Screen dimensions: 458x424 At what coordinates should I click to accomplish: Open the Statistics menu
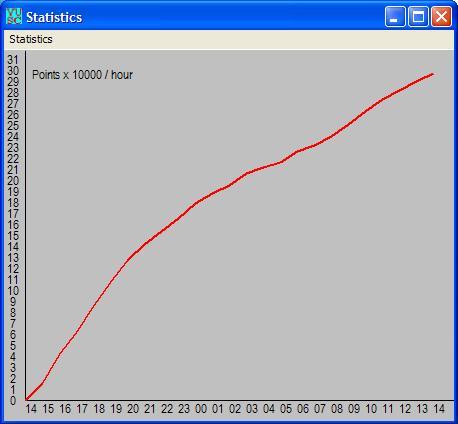coord(31,39)
